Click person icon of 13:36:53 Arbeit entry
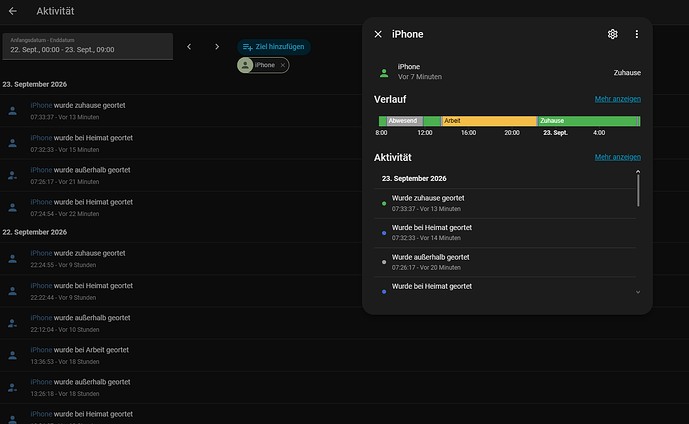The height and width of the screenshot is (424, 689). tap(13, 355)
